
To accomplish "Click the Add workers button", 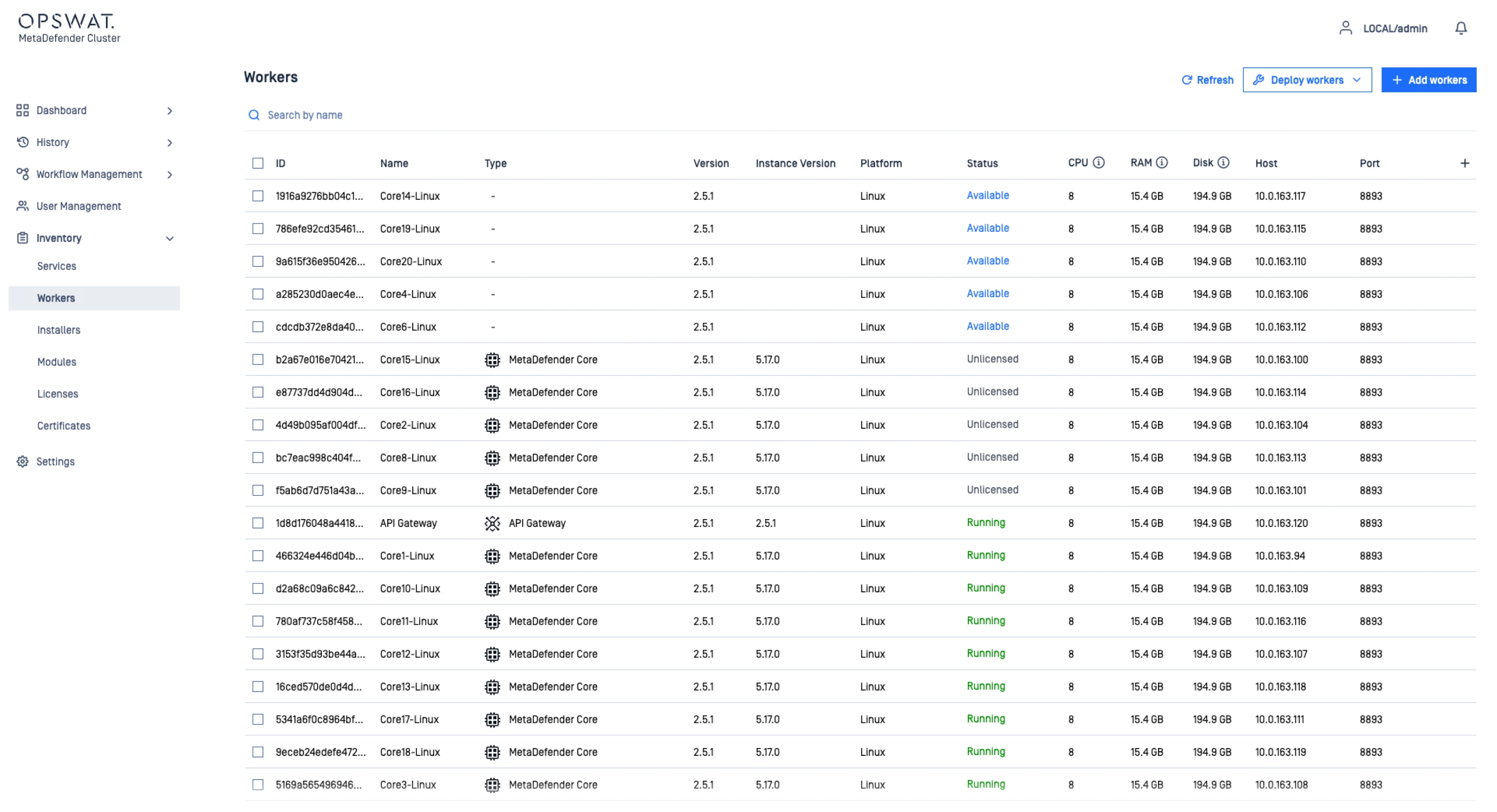I will point(1428,80).
